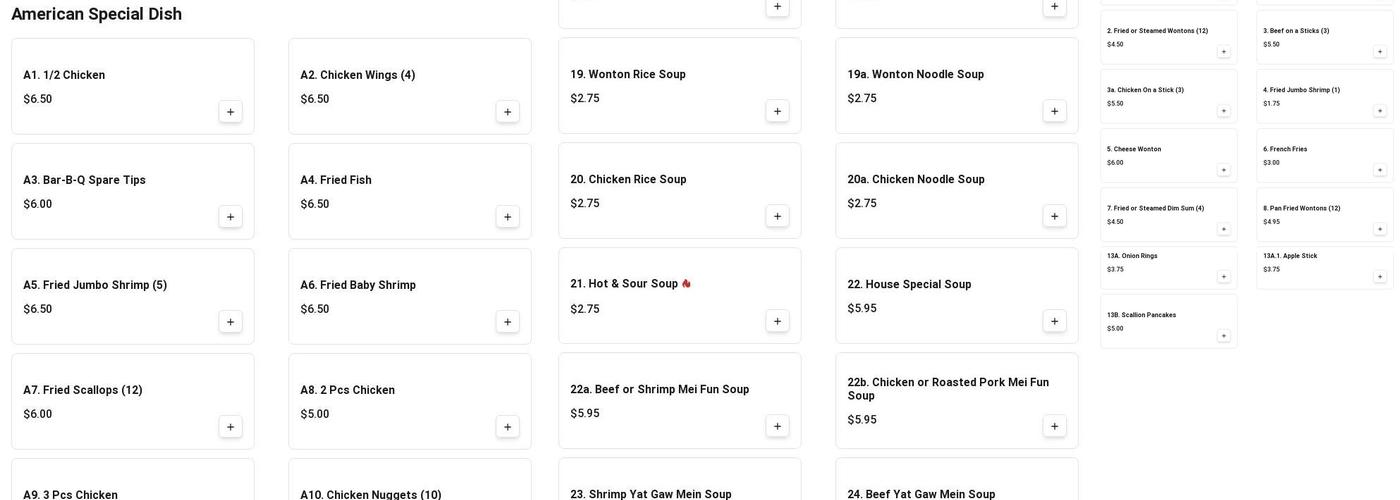The height and width of the screenshot is (500, 1400).
Task: Add A1. 1/2 Chicken to cart
Action: click(x=230, y=112)
